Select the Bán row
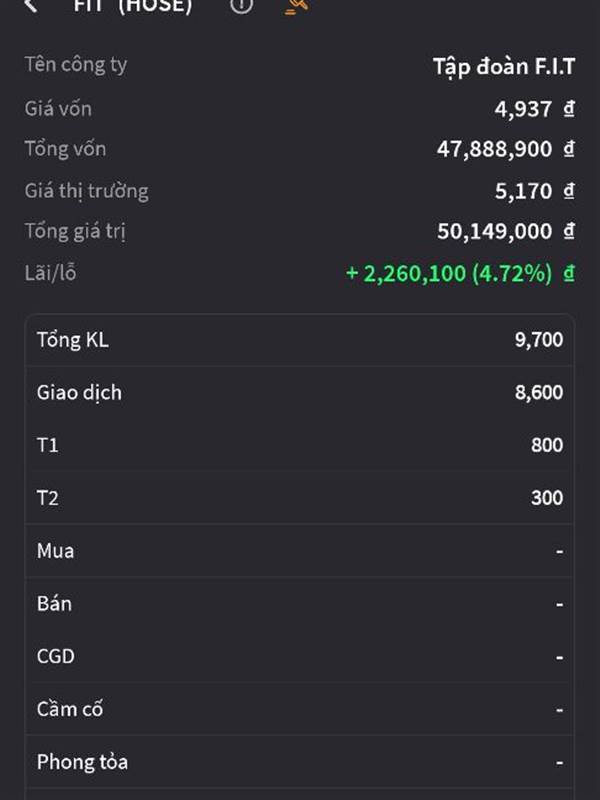This screenshot has width=600, height=800. (x=300, y=604)
